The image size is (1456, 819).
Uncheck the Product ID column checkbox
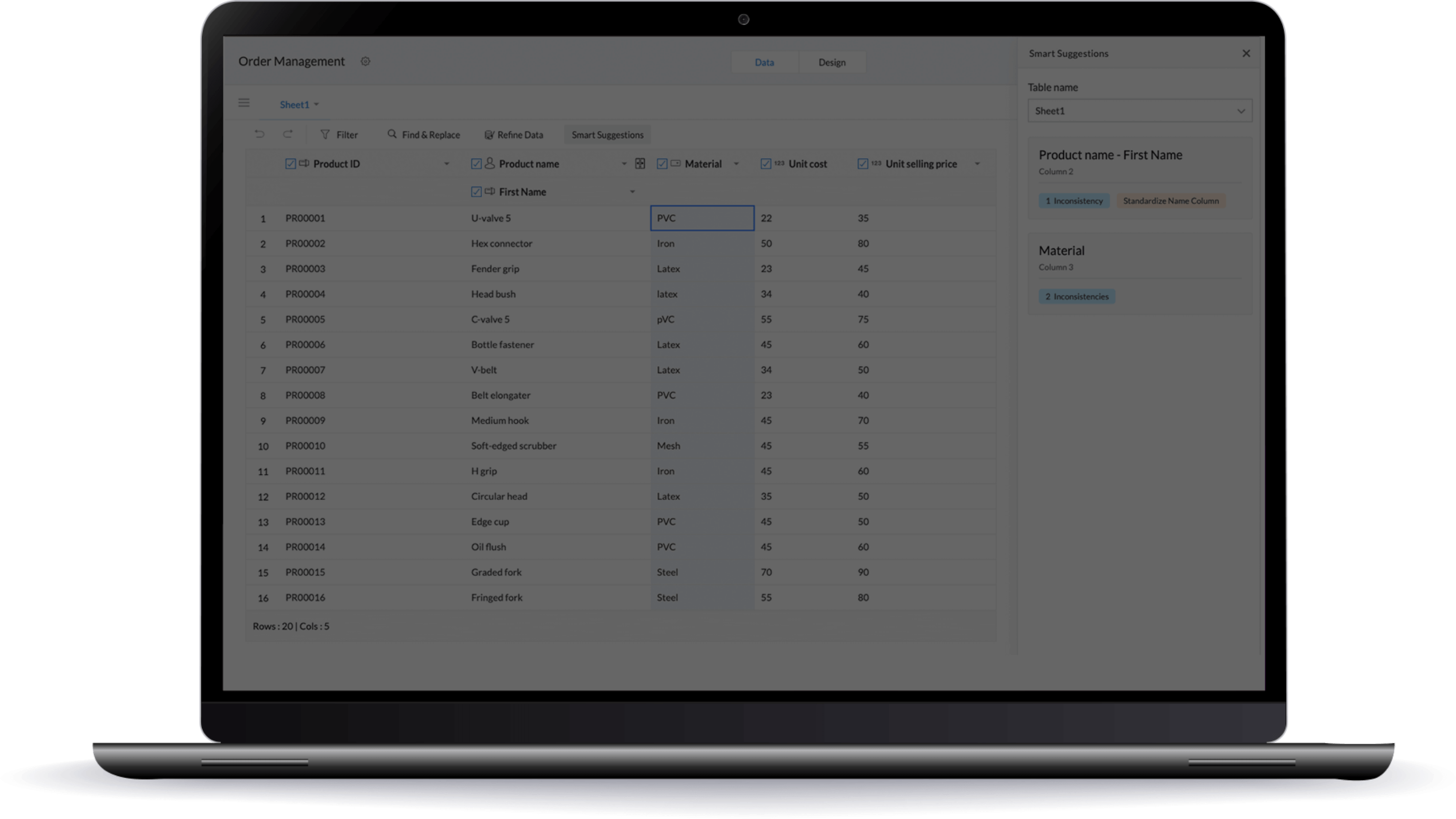[290, 164]
